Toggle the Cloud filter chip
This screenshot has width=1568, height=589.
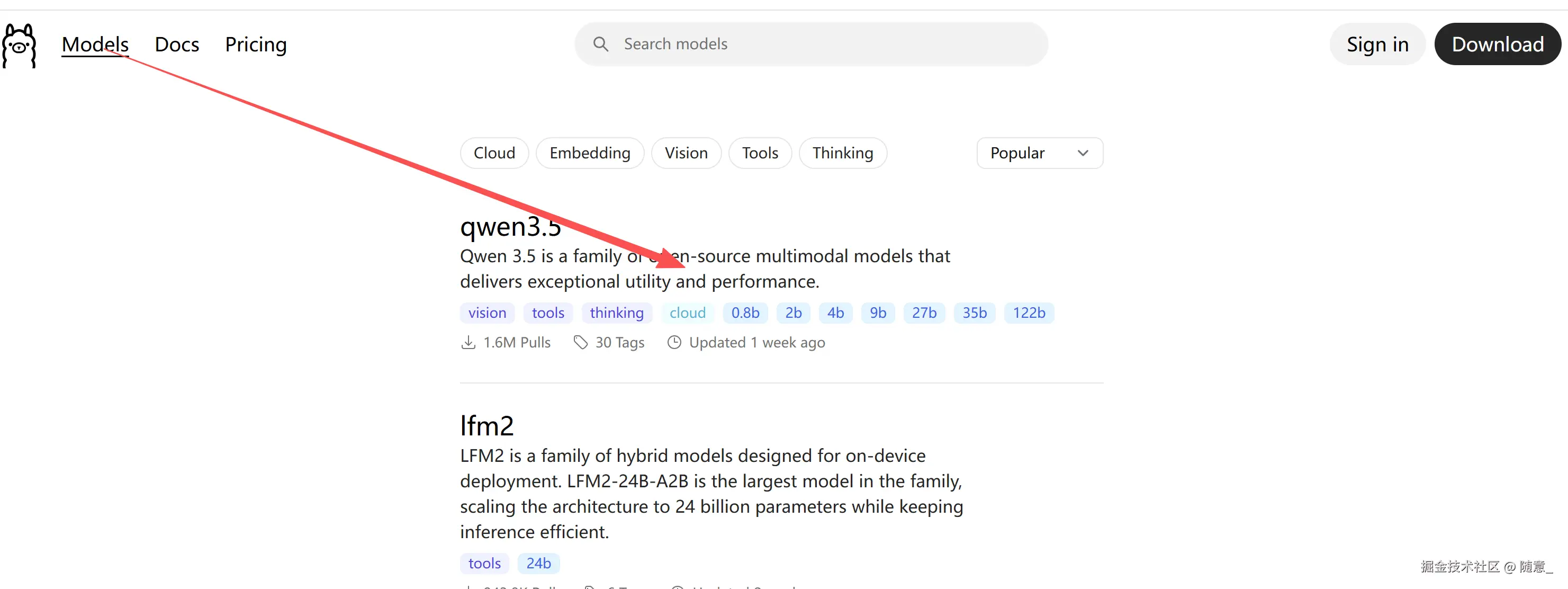tap(494, 153)
